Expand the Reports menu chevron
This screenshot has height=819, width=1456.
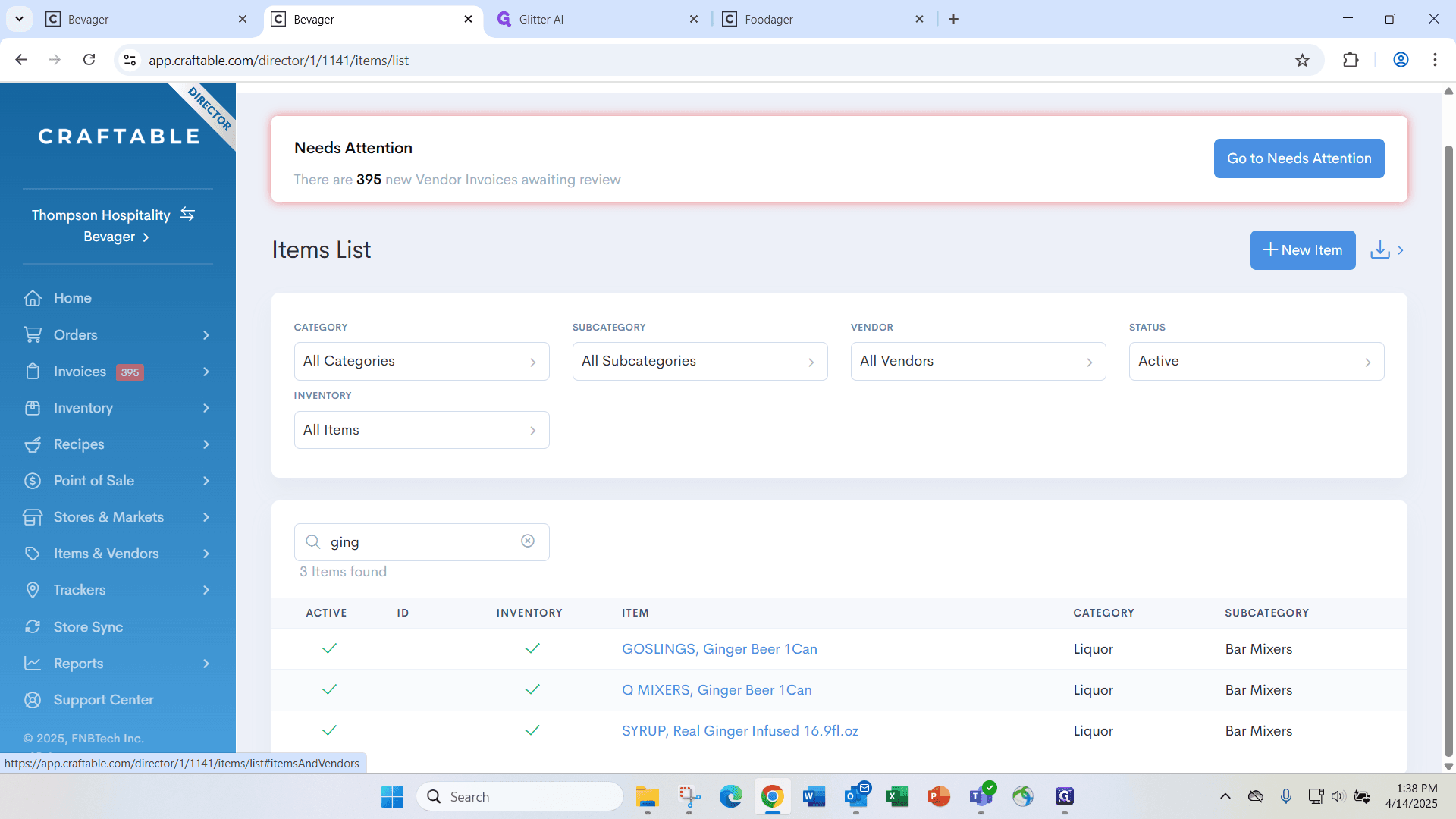[x=206, y=664]
